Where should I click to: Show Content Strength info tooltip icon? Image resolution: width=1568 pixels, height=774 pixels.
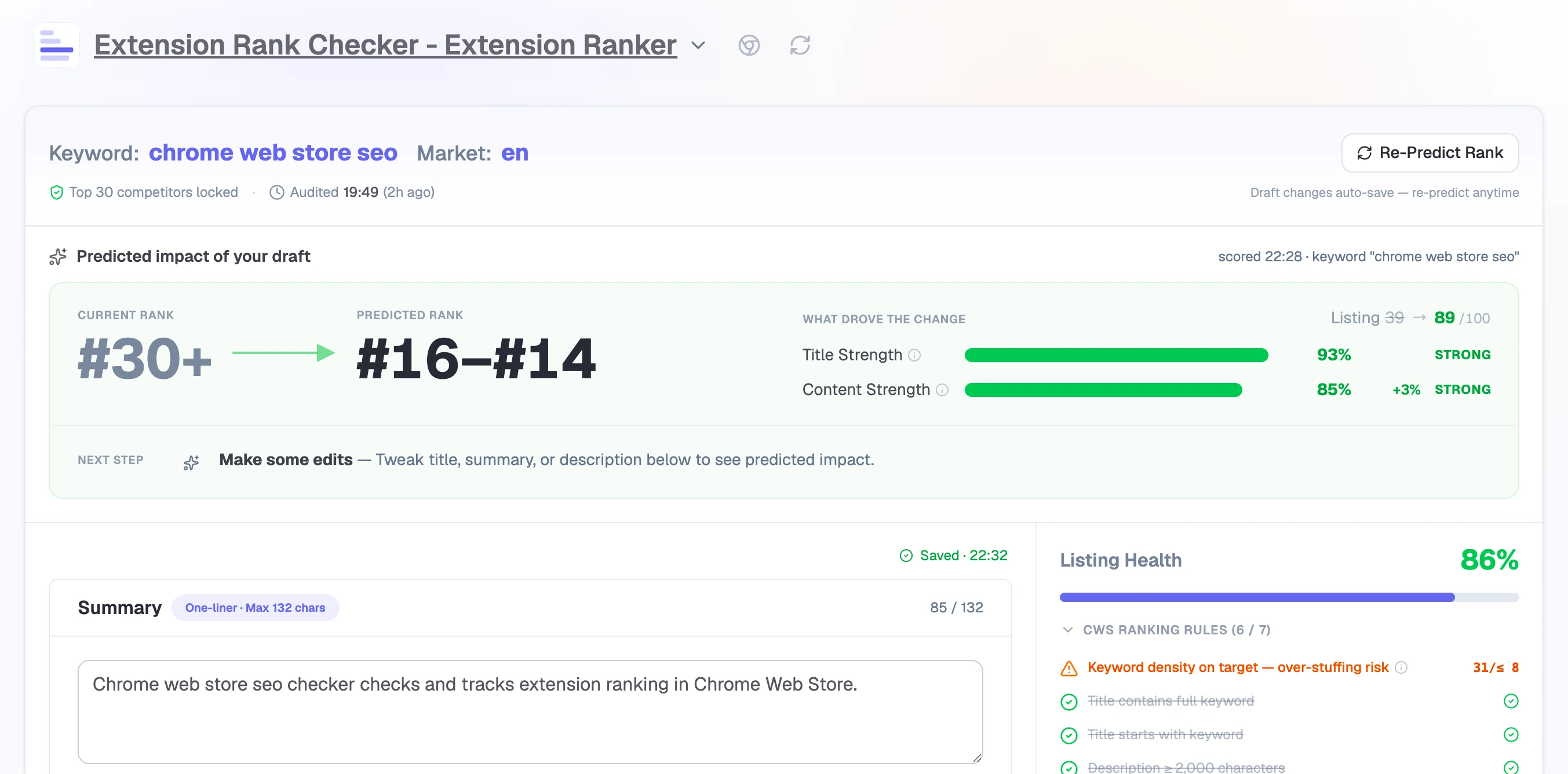(x=942, y=390)
